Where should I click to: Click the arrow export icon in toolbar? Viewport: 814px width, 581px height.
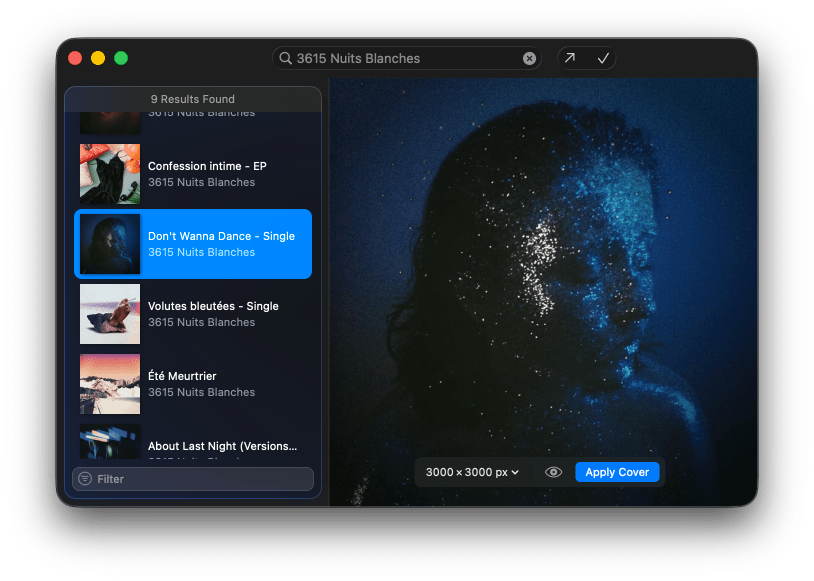click(570, 58)
